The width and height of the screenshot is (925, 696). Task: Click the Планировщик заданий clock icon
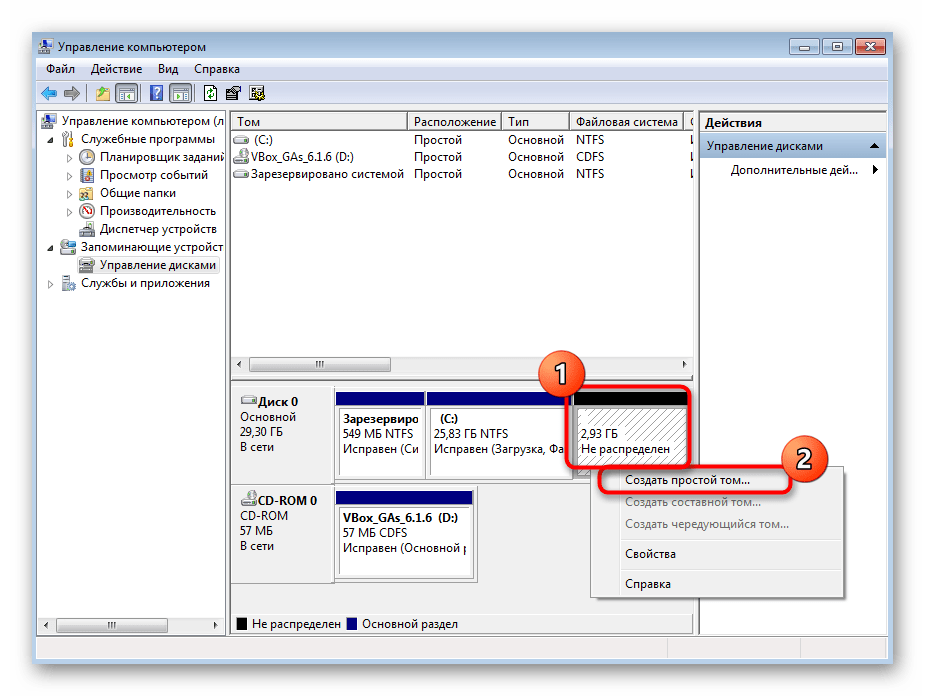87,157
